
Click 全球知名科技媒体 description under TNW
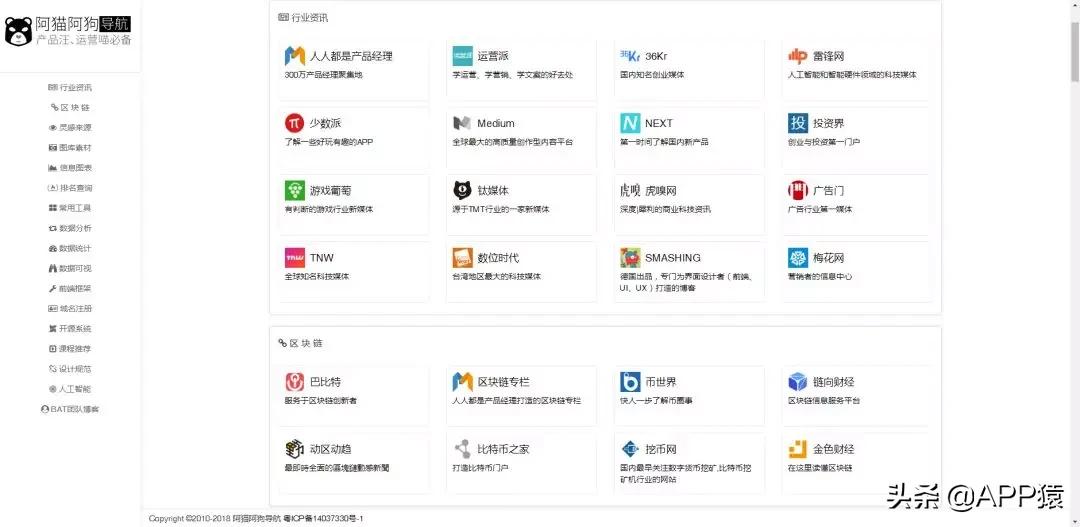click(317, 276)
